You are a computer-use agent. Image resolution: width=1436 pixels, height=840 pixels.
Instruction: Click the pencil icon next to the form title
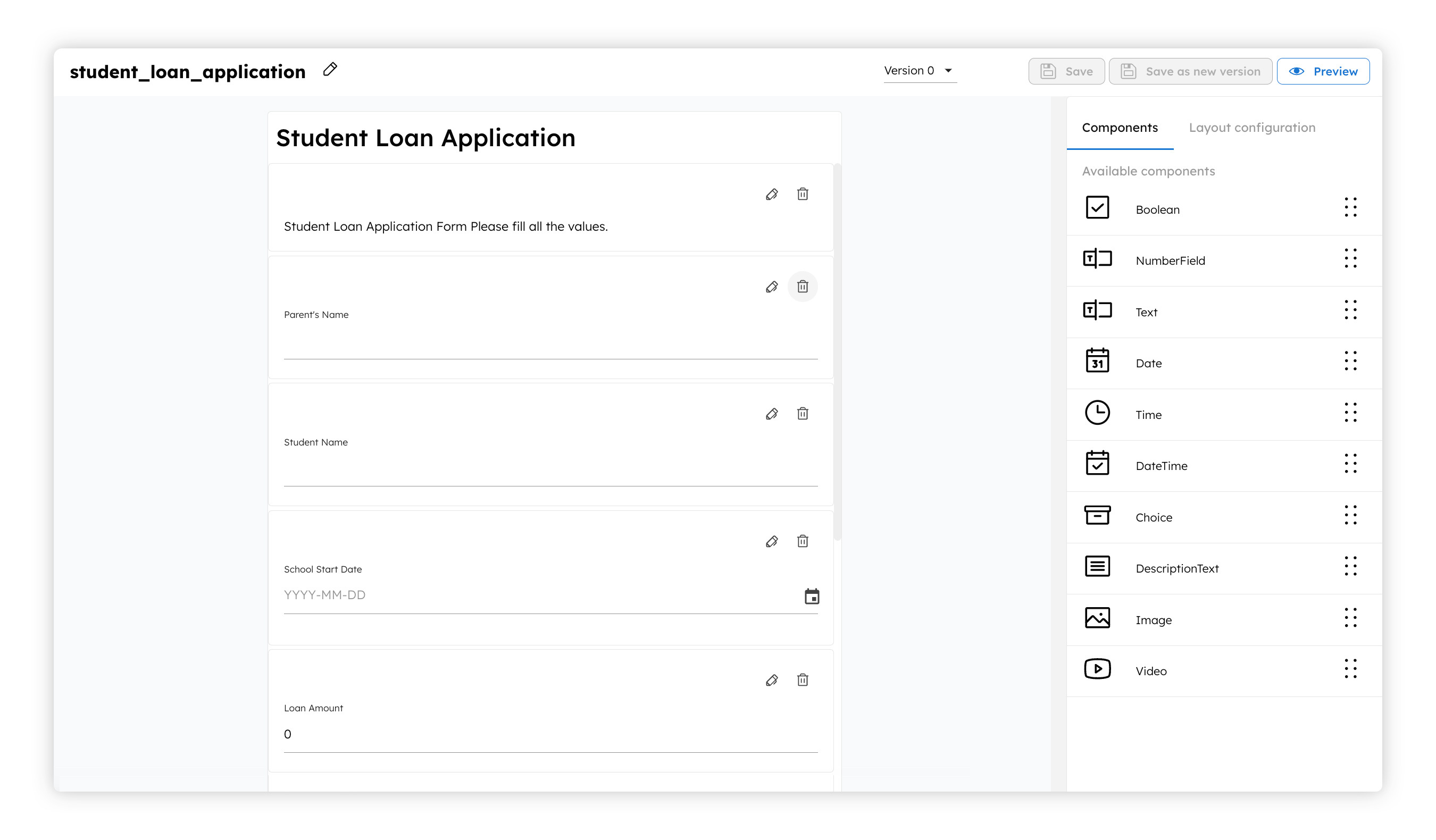click(x=329, y=70)
